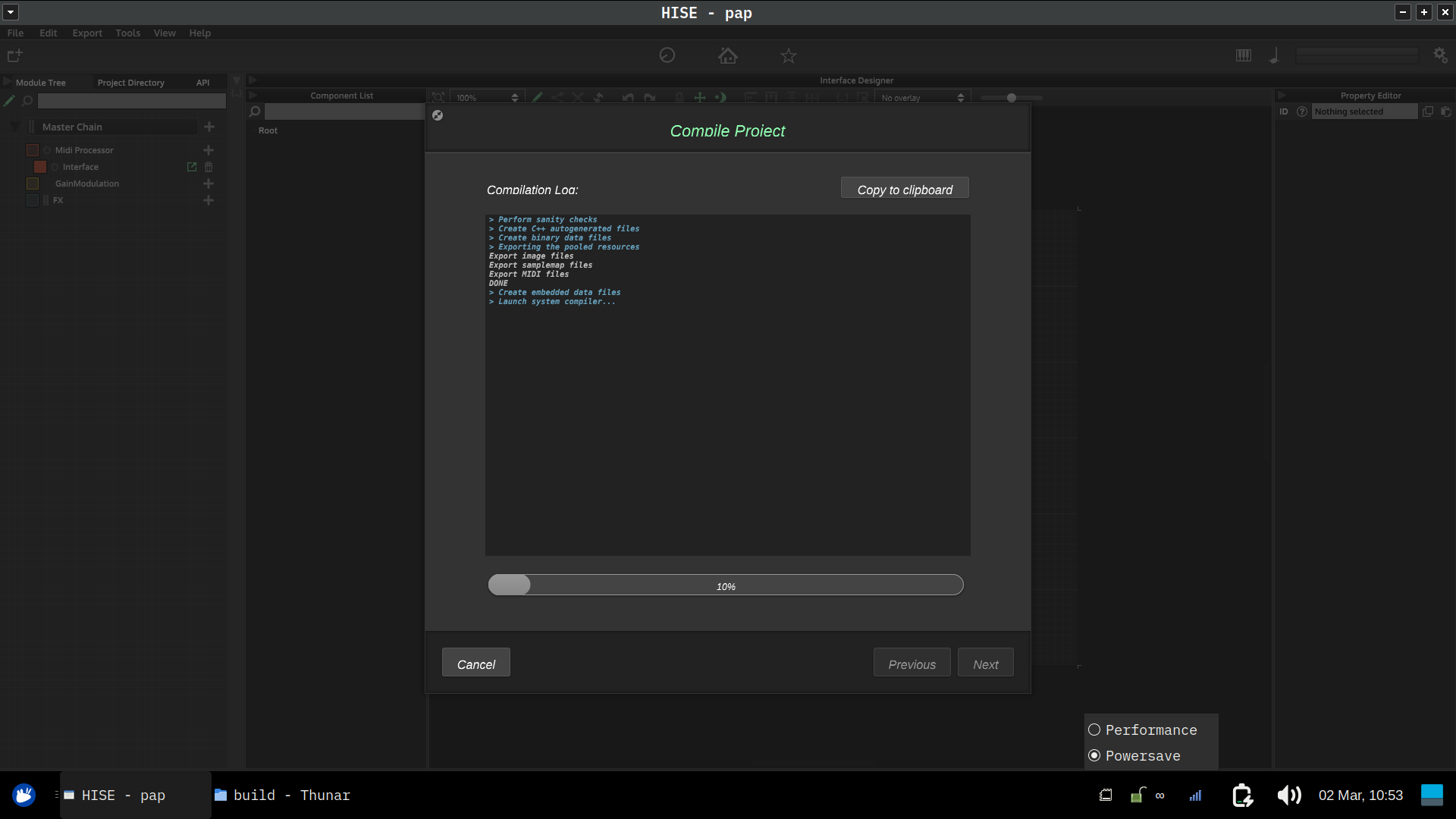Click the dashboard gauge icon in top toolbar

[667, 55]
